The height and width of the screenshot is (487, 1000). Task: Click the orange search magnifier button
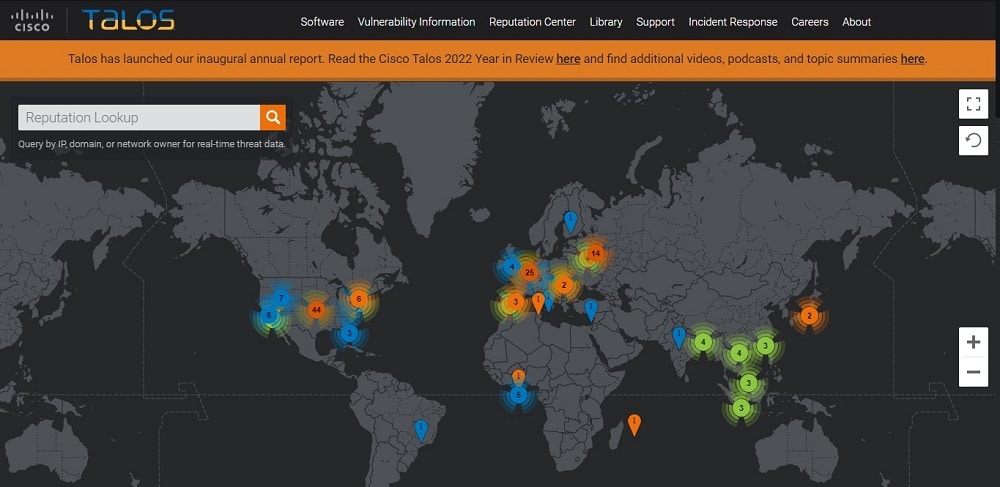pyautogui.click(x=273, y=117)
